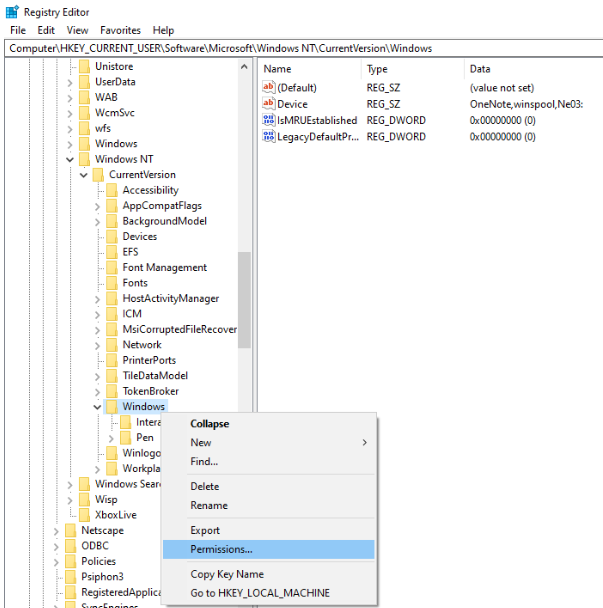The image size is (603, 608).
Task: Click the LegacyDefaultPr... DWORD value icon
Action: click(268, 136)
